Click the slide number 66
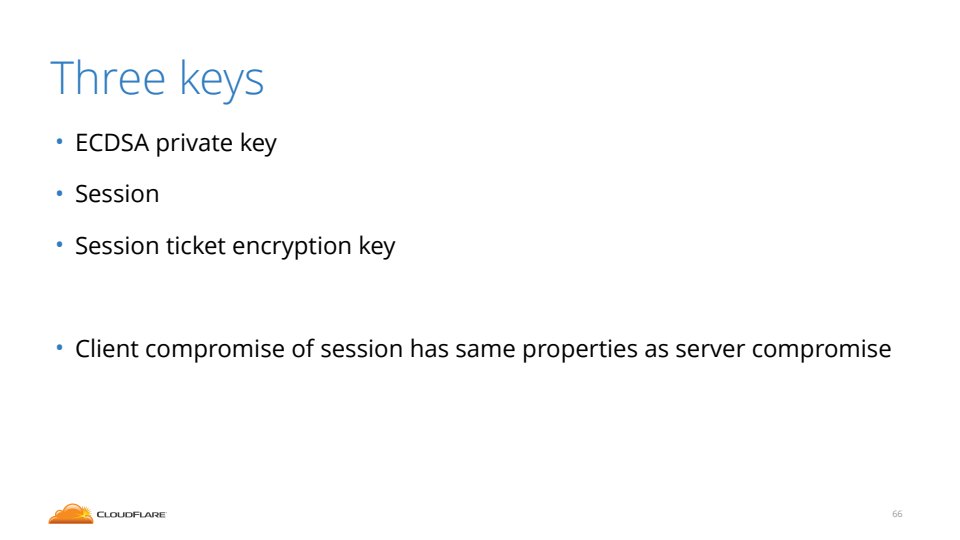The width and height of the screenshot is (960, 540). [897, 514]
